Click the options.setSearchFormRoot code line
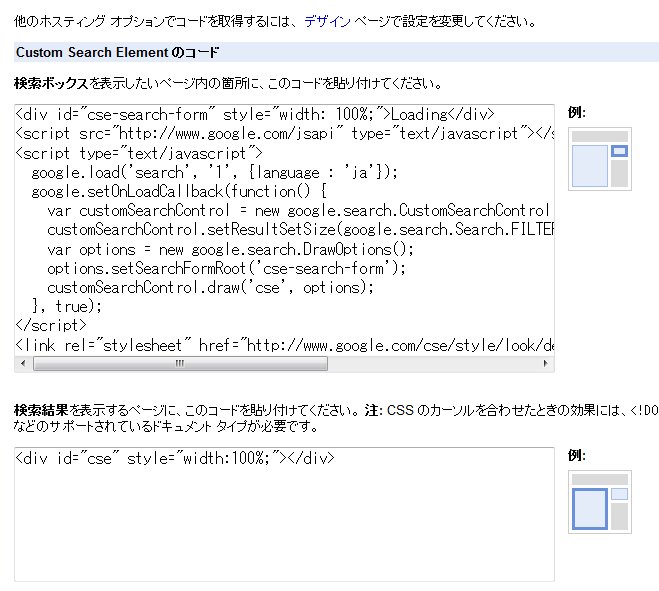 pos(227,269)
